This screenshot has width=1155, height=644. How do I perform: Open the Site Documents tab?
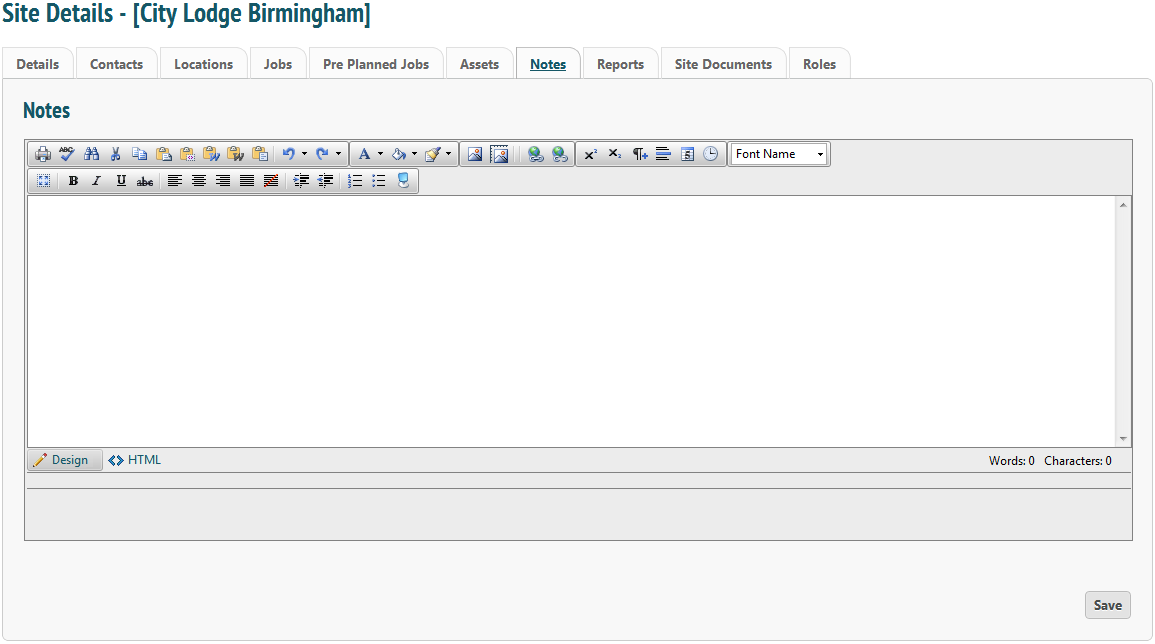(723, 64)
